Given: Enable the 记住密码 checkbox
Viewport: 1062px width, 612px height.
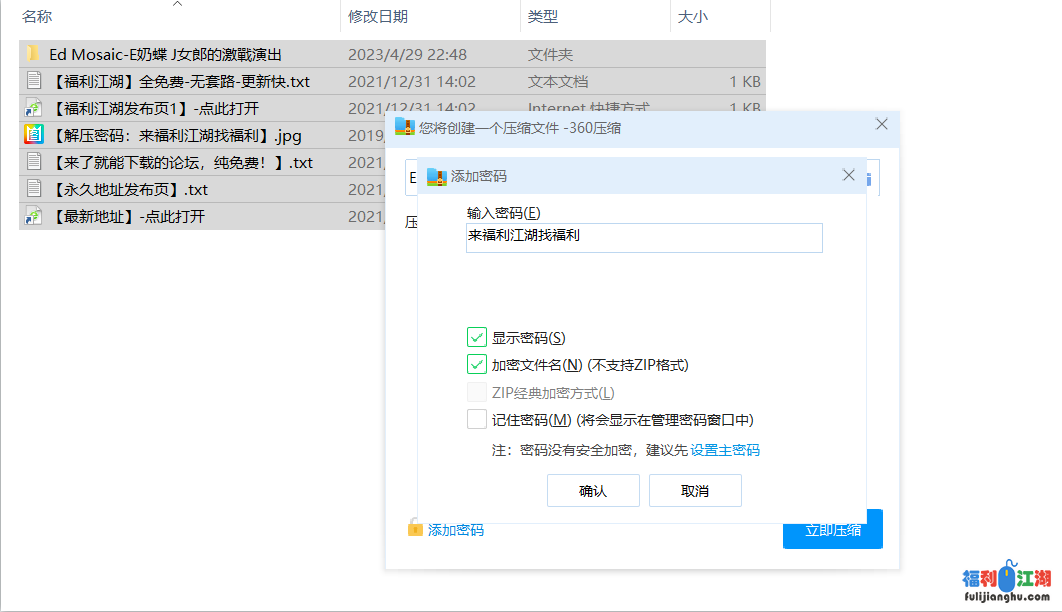Looking at the screenshot, I should click(476, 419).
